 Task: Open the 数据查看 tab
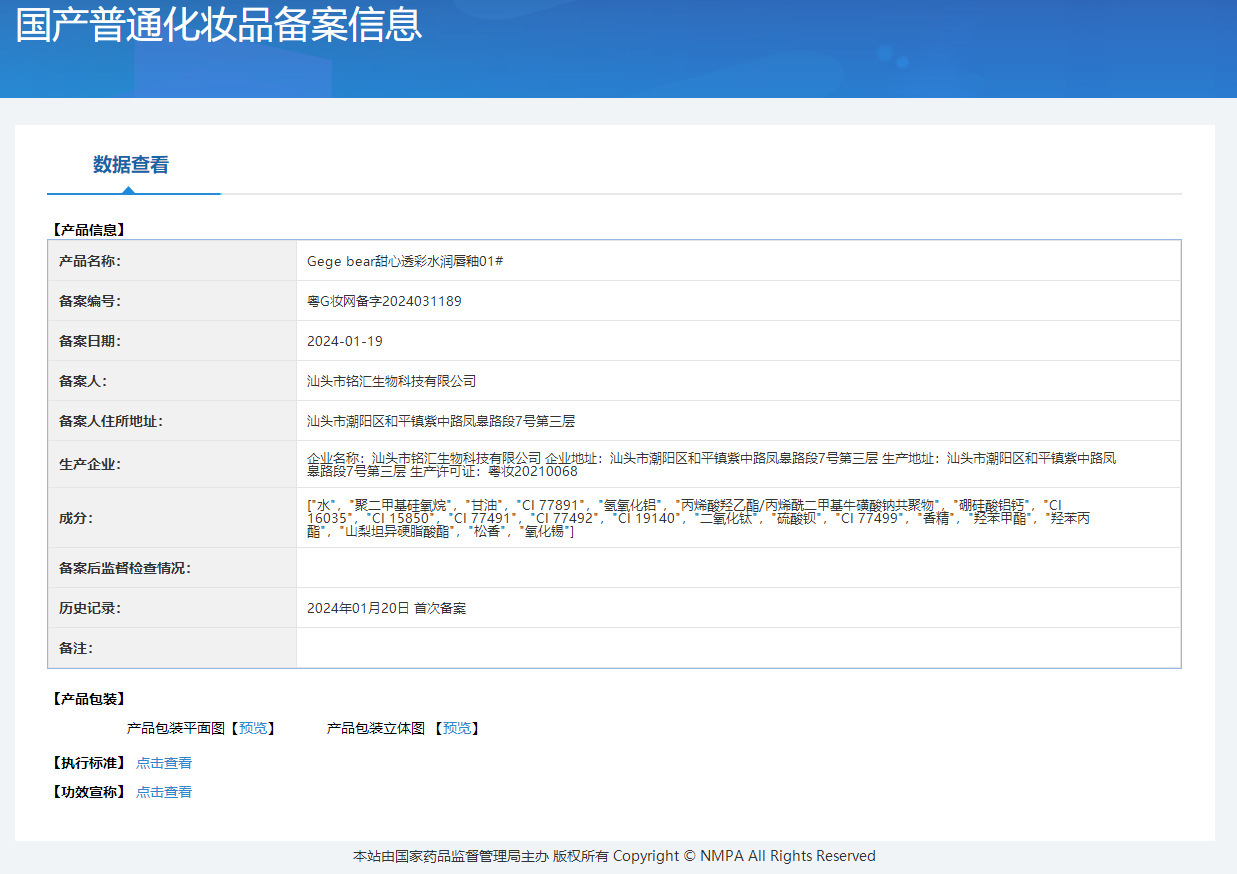131,165
